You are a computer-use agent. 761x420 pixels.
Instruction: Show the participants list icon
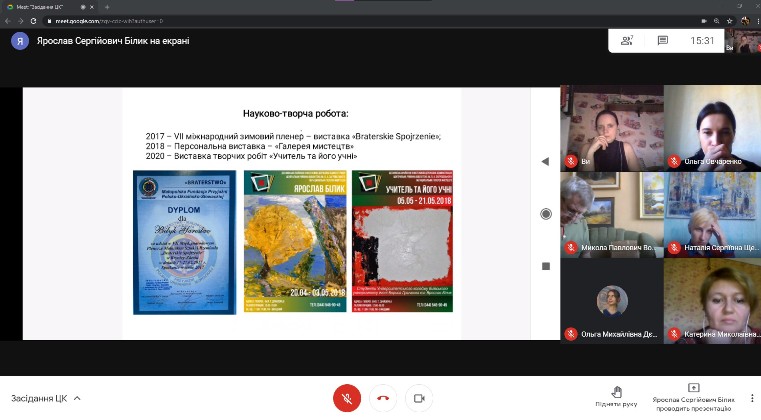point(627,40)
